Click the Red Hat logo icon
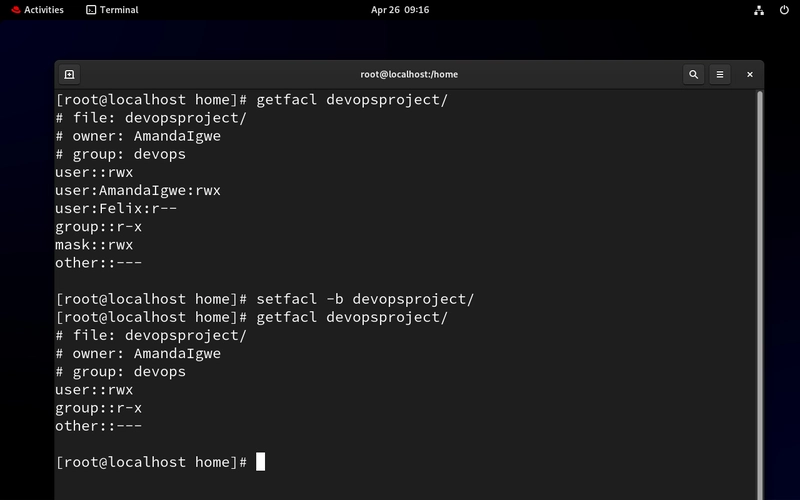Screen dimensions: 800x500 [16, 10]
